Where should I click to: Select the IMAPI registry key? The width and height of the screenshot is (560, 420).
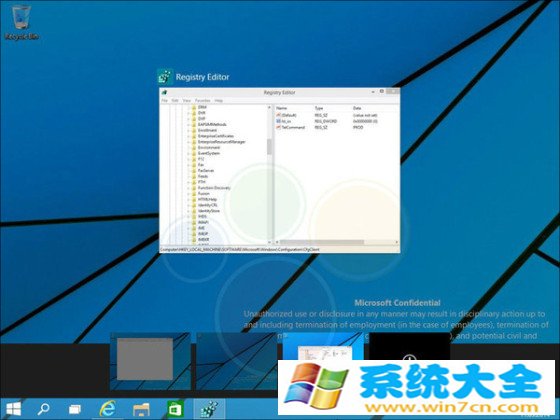click(203, 222)
